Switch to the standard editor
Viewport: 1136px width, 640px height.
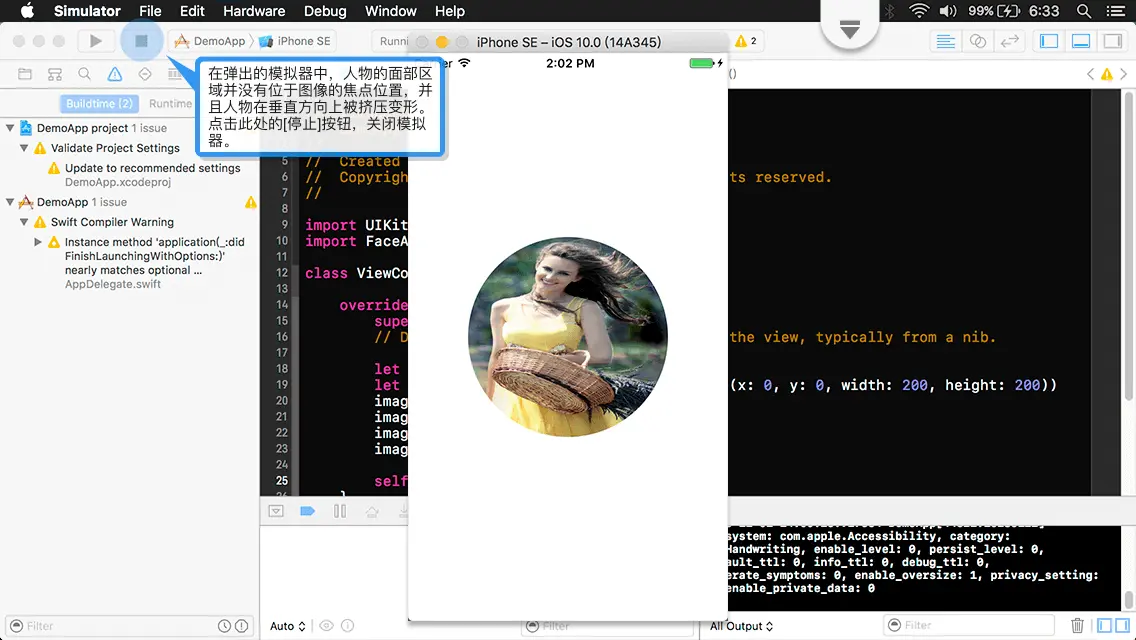coord(945,41)
